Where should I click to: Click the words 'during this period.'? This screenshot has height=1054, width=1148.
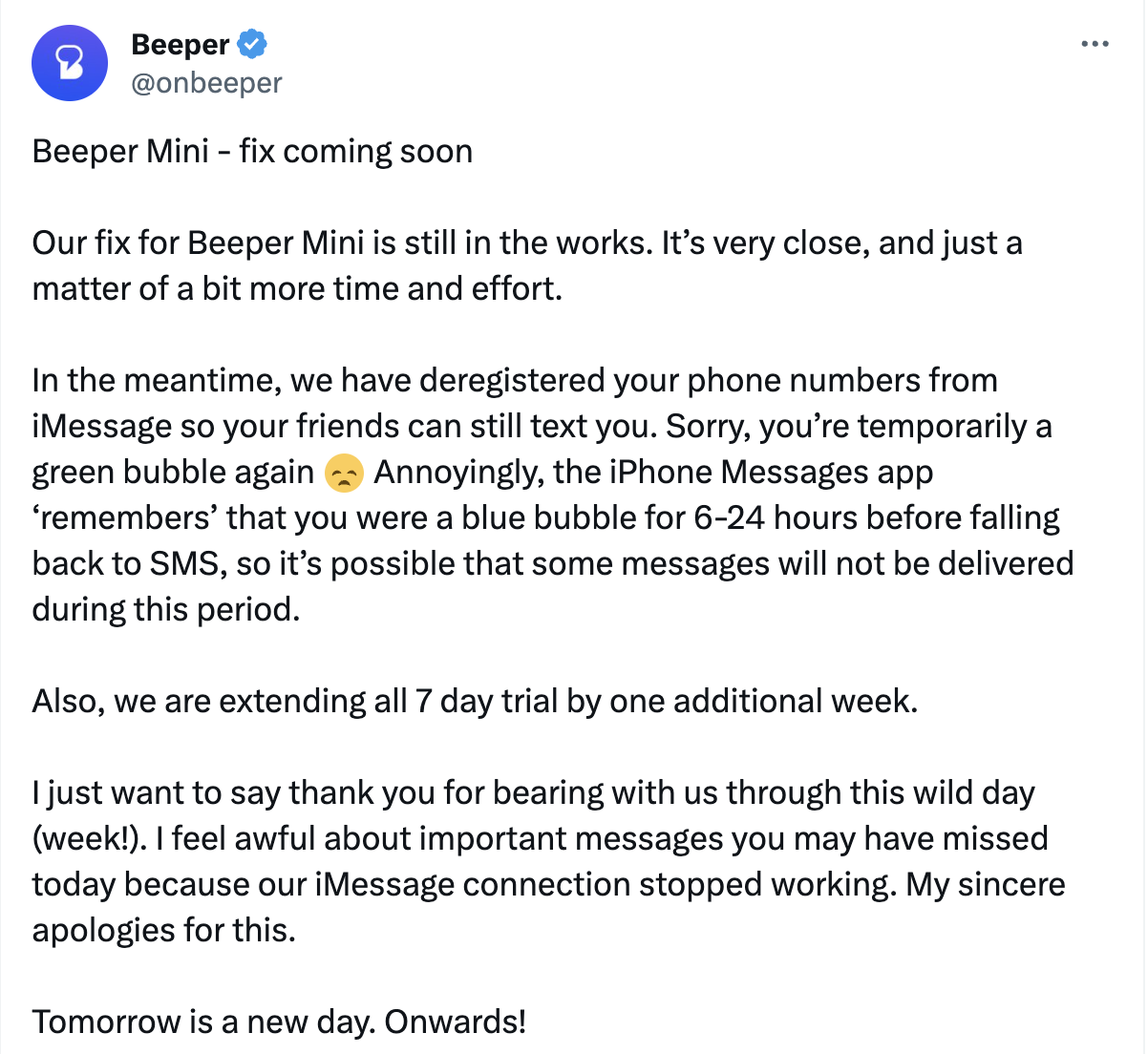[166, 609]
